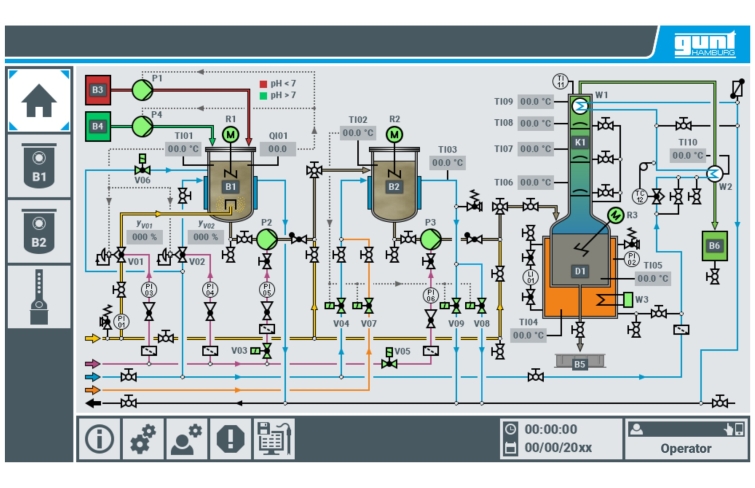This screenshot has height=488, width=755.
Task: Click the QI01 pH value display
Action: coord(277,149)
